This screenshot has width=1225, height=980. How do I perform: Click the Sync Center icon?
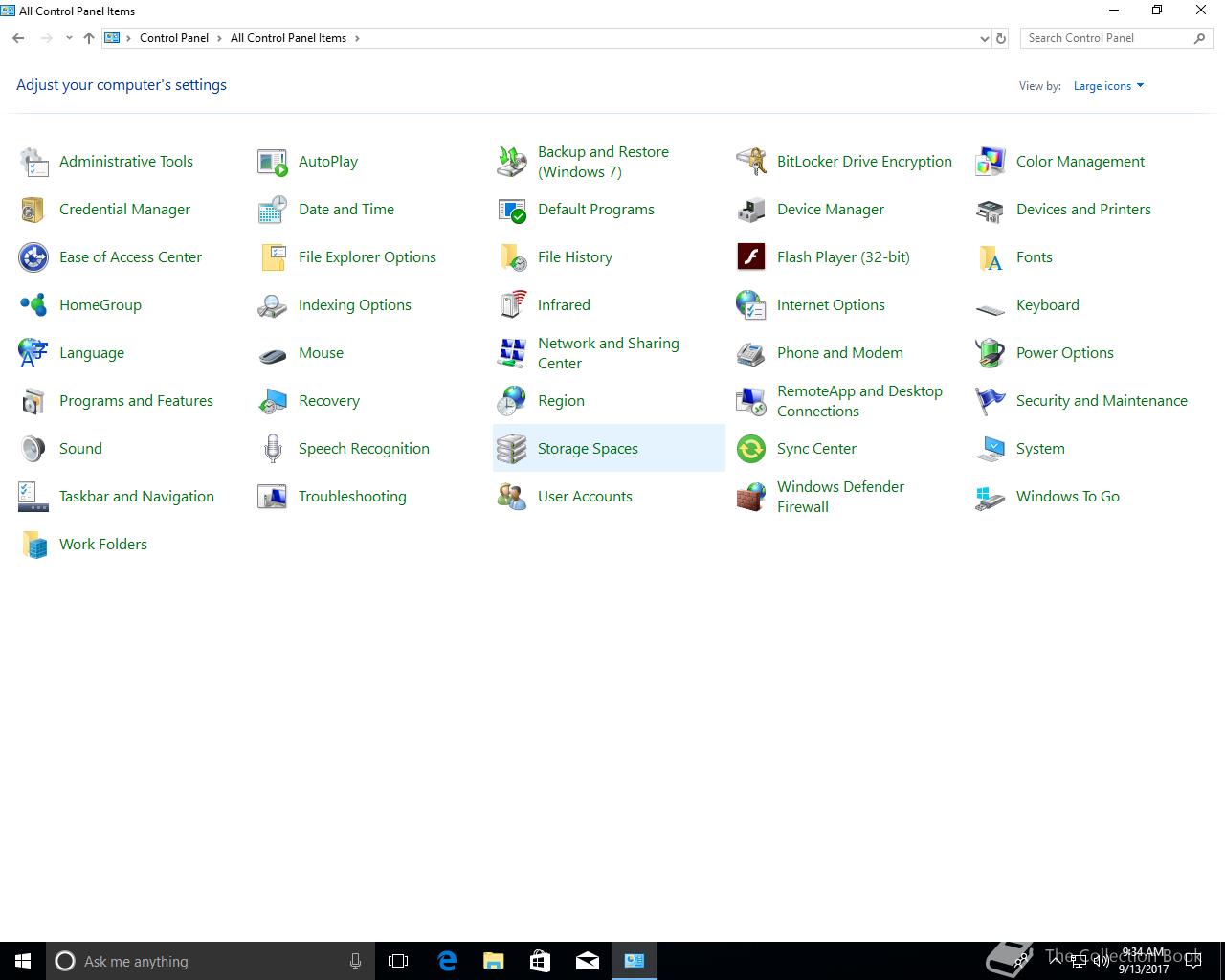pos(751,449)
